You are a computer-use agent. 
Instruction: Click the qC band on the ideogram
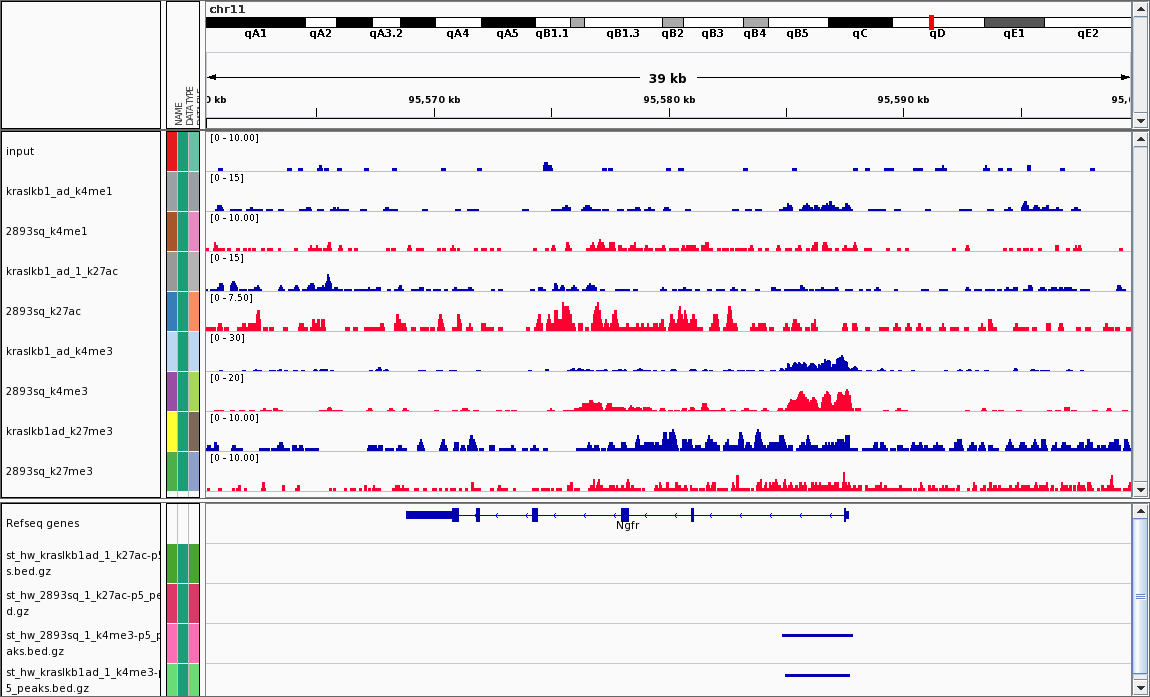860,22
